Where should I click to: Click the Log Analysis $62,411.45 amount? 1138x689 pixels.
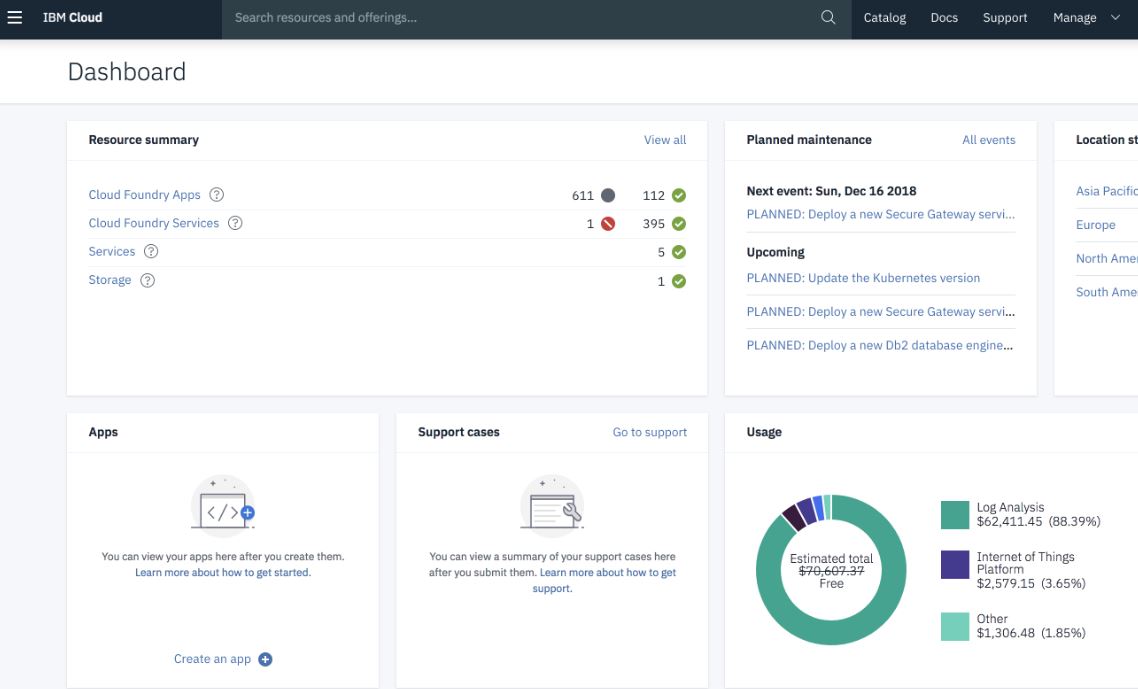1009,521
